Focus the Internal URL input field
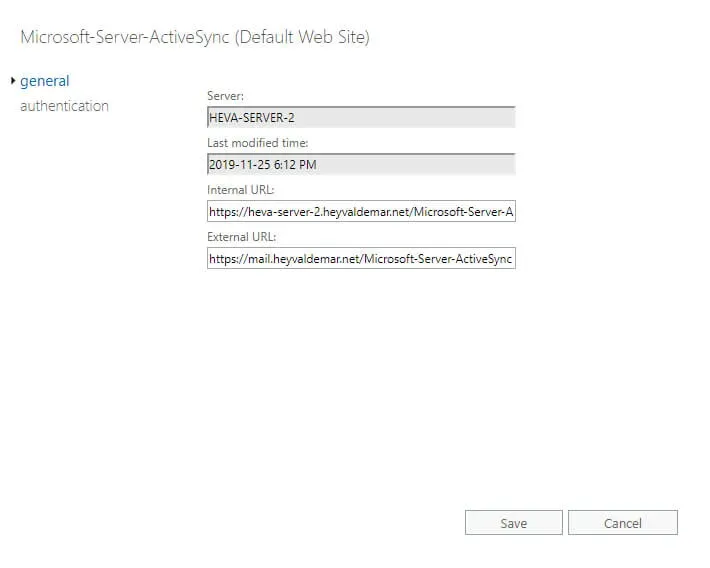The width and height of the screenshot is (710, 568). click(x=361, y=212)
